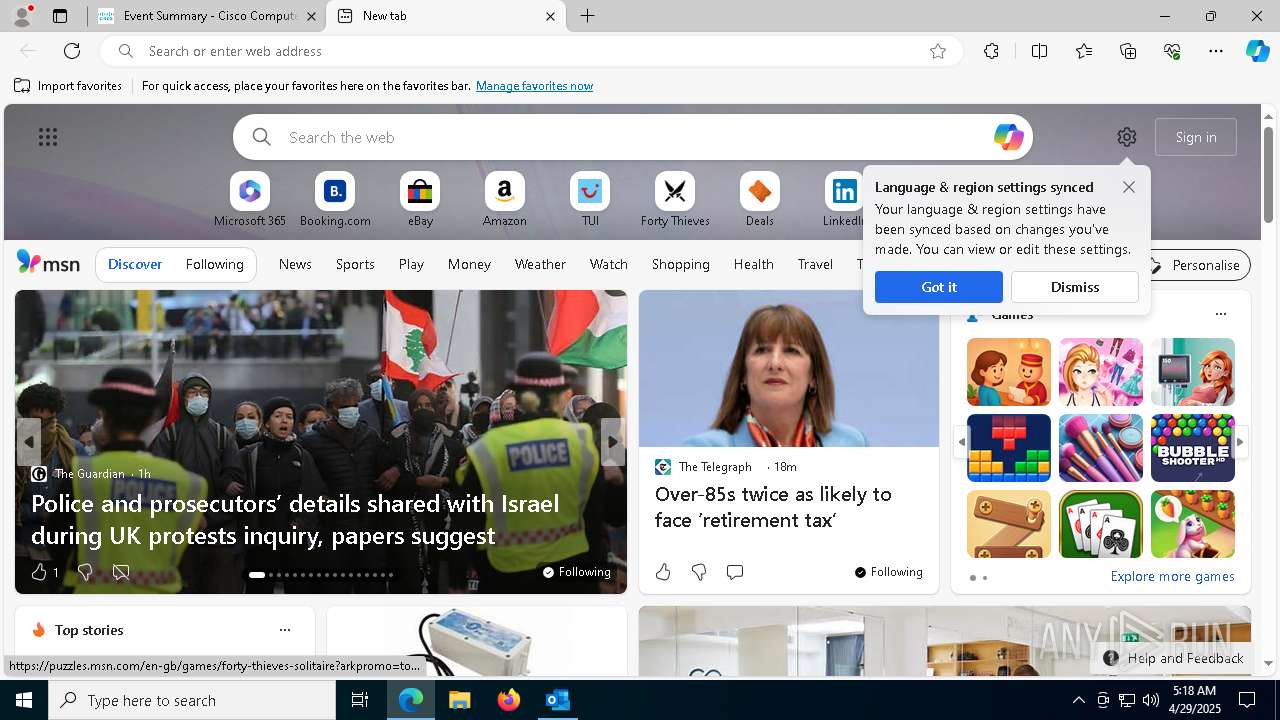Open the Solitaire cards game thumbnail

pyautogui.click(x=1101, y=524)
